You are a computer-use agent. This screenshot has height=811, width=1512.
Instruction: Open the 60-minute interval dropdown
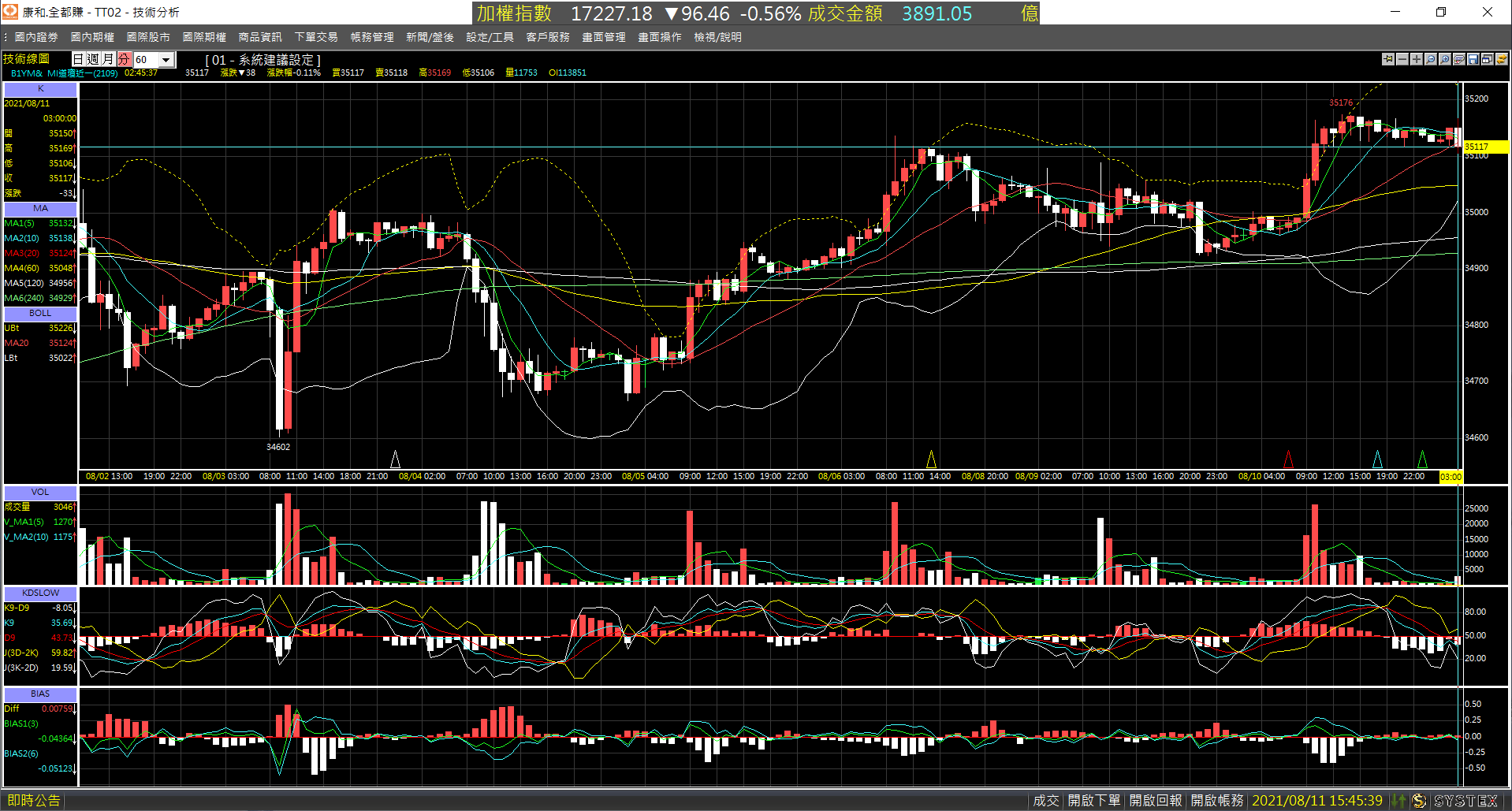166,60
